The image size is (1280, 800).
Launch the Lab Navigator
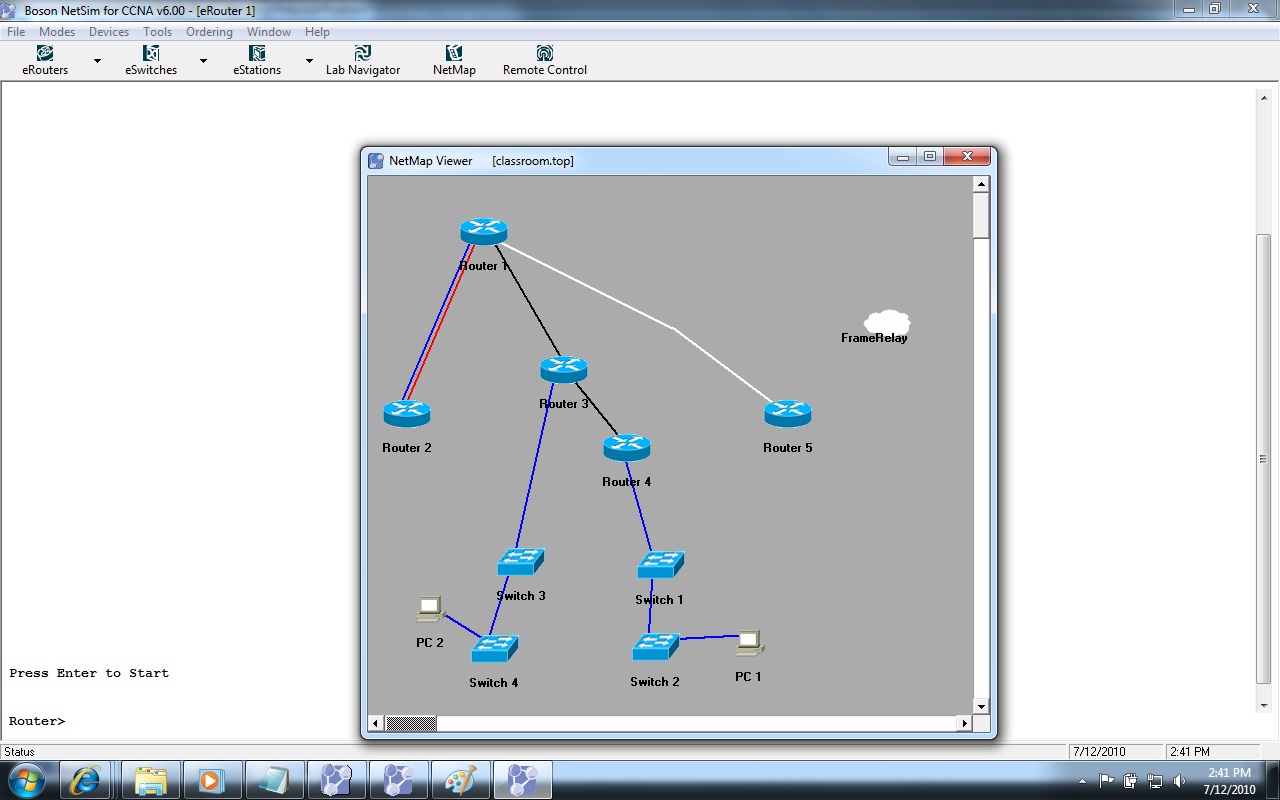[362, 60]
